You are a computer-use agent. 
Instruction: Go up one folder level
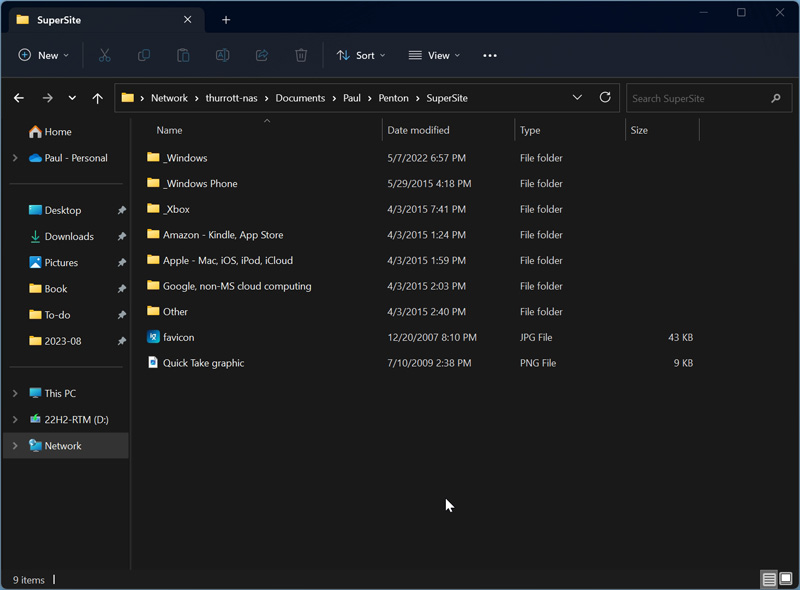tap(97, 98)
